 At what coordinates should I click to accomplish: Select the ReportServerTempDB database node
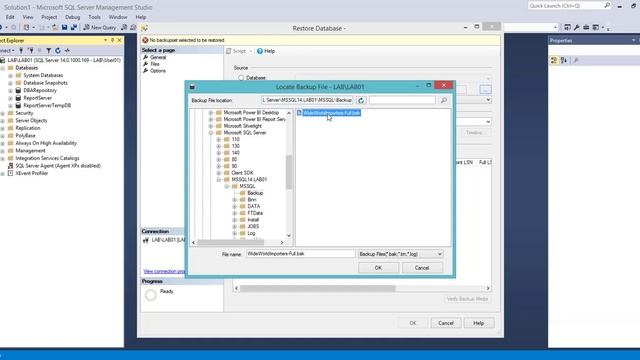pyautogui.click(x=47, y=105)
